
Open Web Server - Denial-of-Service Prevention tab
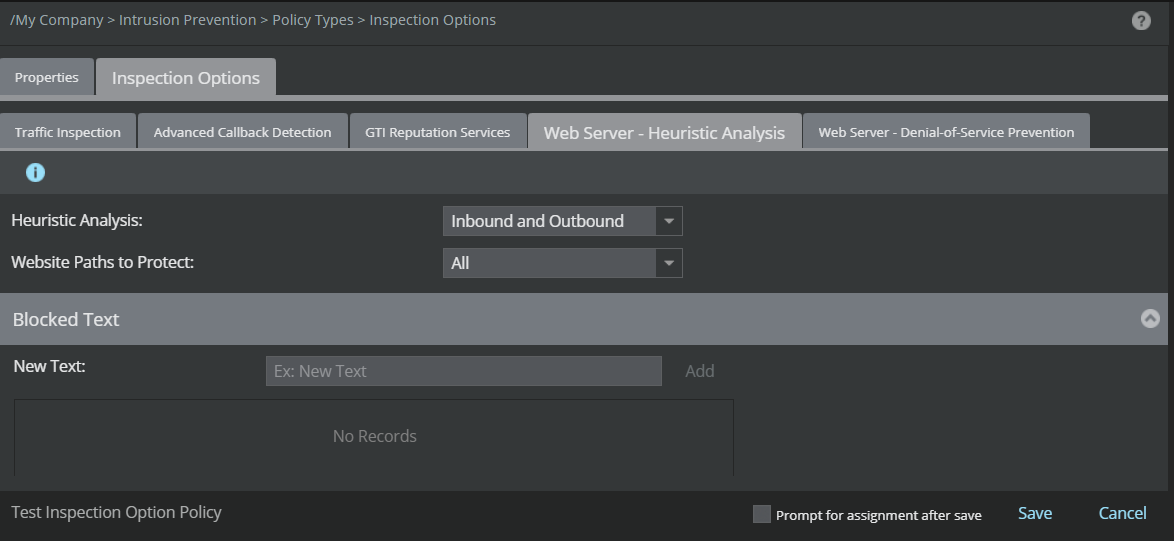click(946, 132)
